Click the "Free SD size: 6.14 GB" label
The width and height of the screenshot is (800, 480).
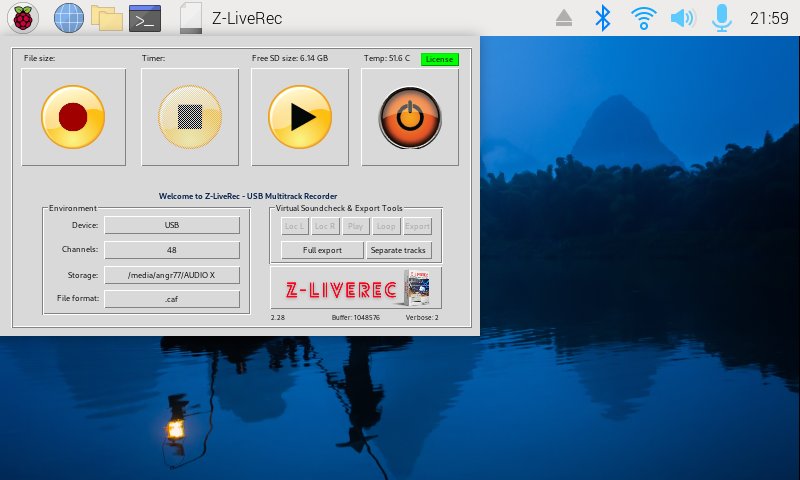tap(290, 58)
